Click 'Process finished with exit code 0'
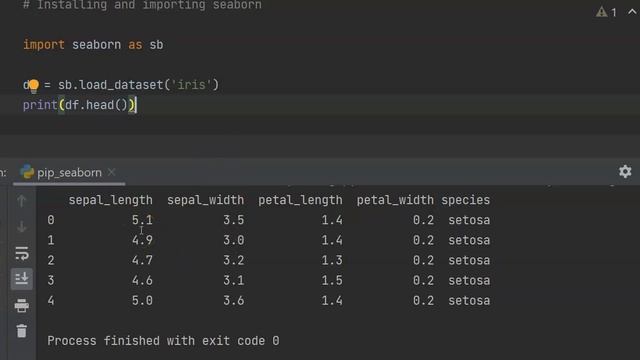This screenshot has height=360, width=640. [x=163, y=341]
